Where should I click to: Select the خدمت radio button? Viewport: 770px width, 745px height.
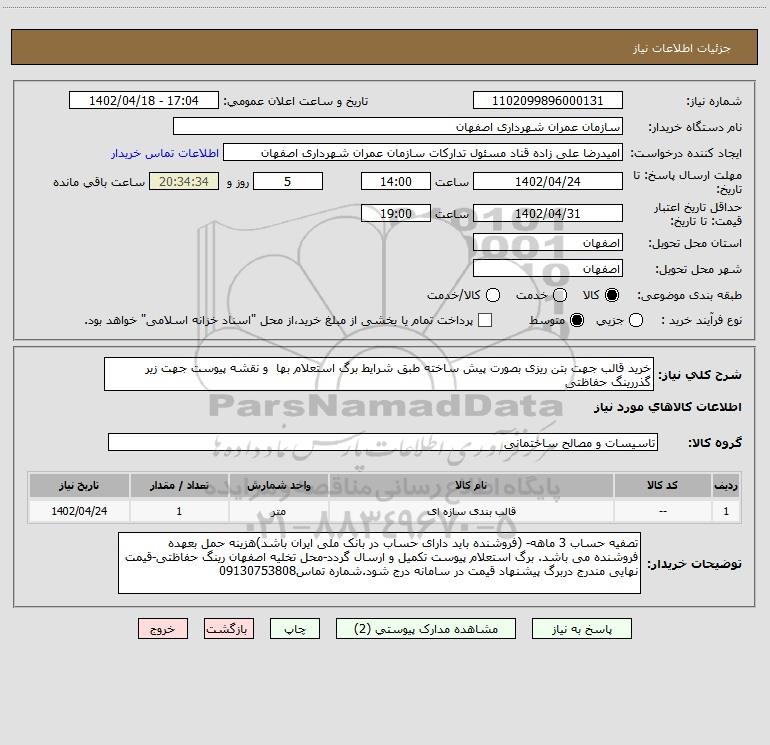[560, 295]
